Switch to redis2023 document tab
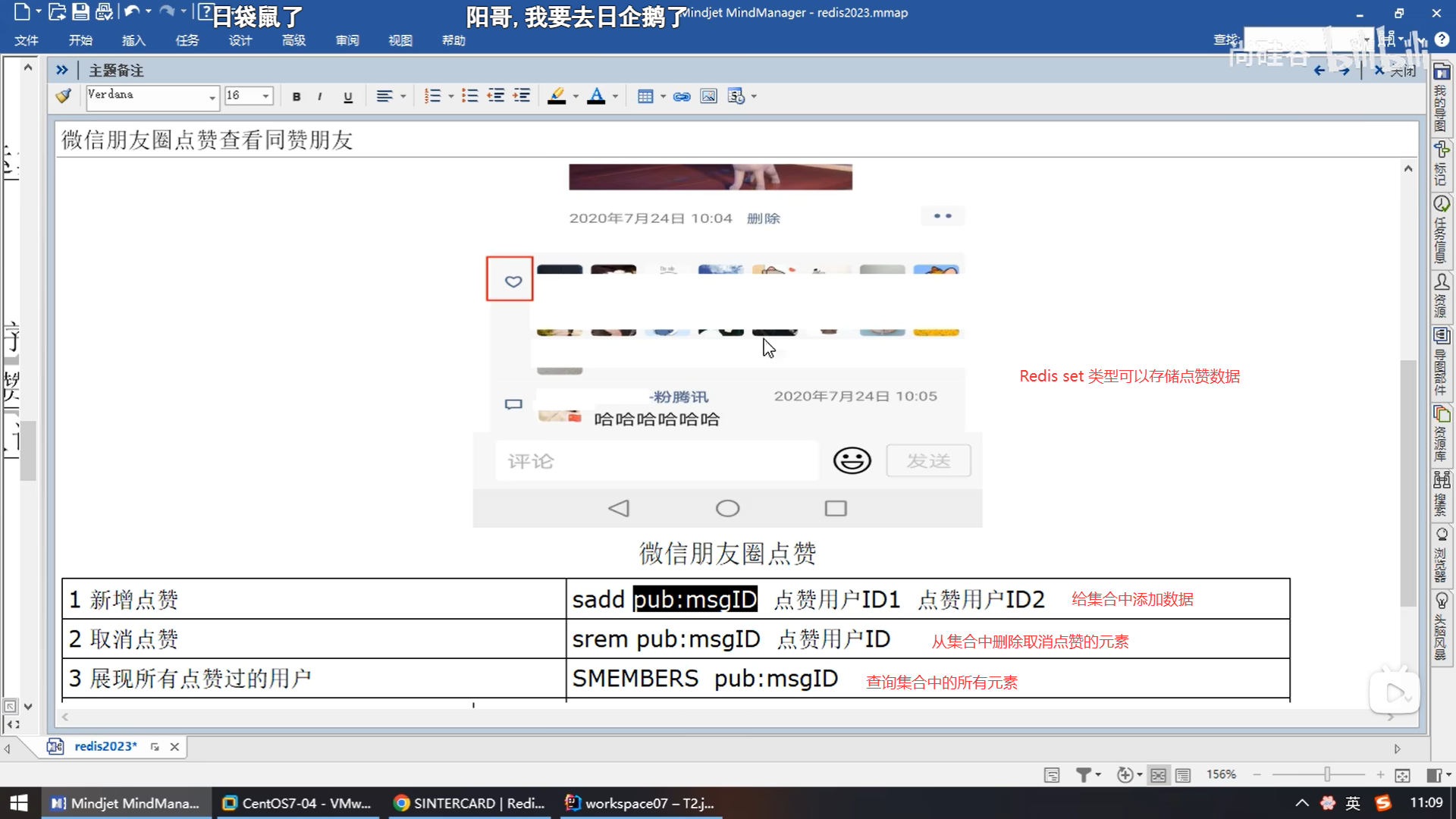Image resolution: width=1456 pixels, height=819 pixels. pyautogui.click(x=105, y=746)
